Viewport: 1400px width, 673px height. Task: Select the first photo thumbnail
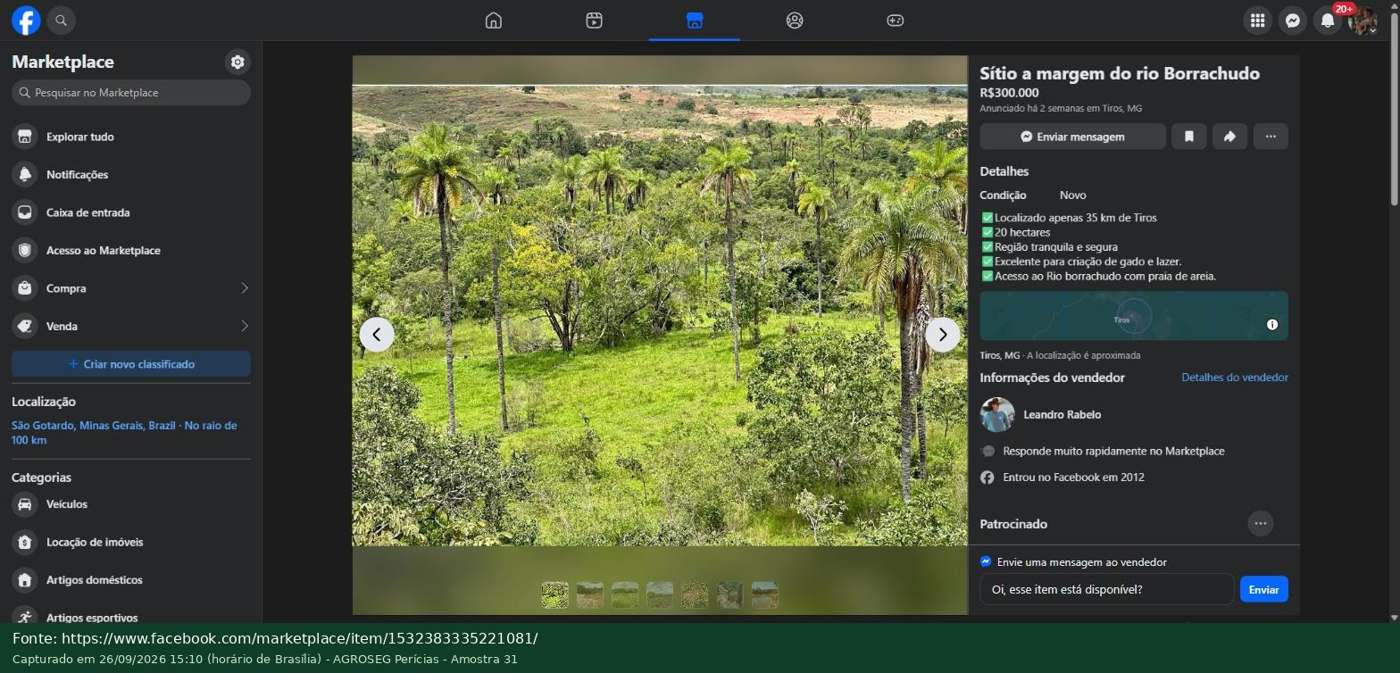[555, 595]
